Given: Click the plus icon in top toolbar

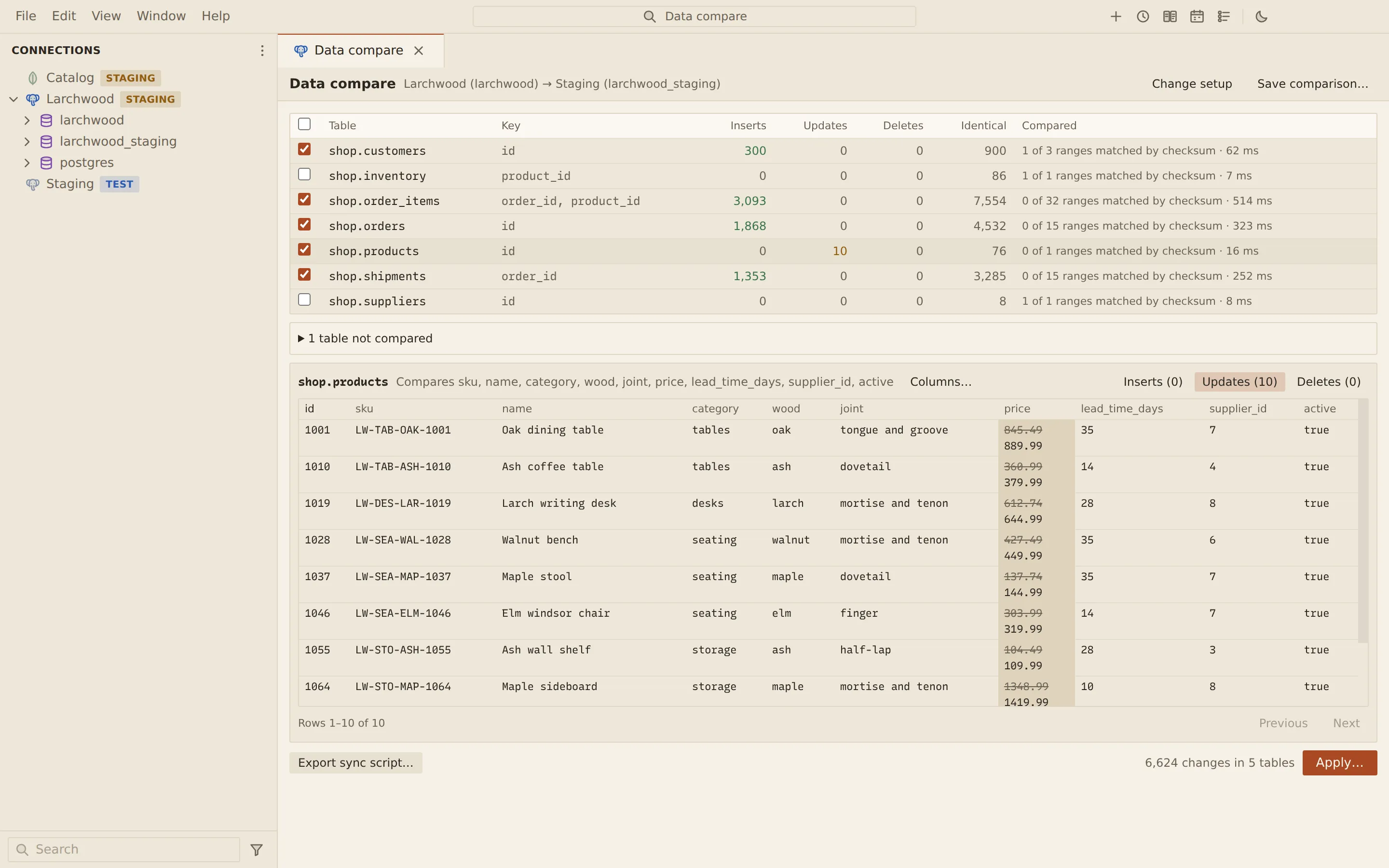Looking at the screenshot, I should pyautogui.click(x=1116, y=17).
